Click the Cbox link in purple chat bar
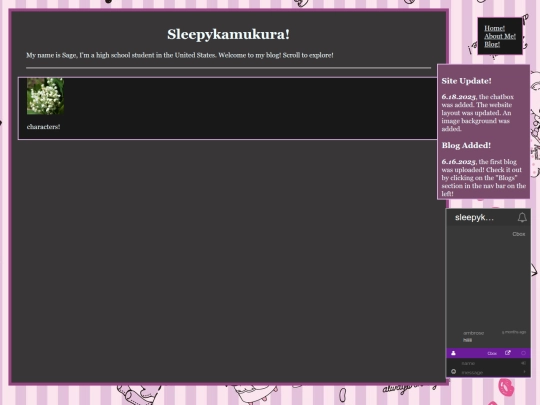 [492, 353]
